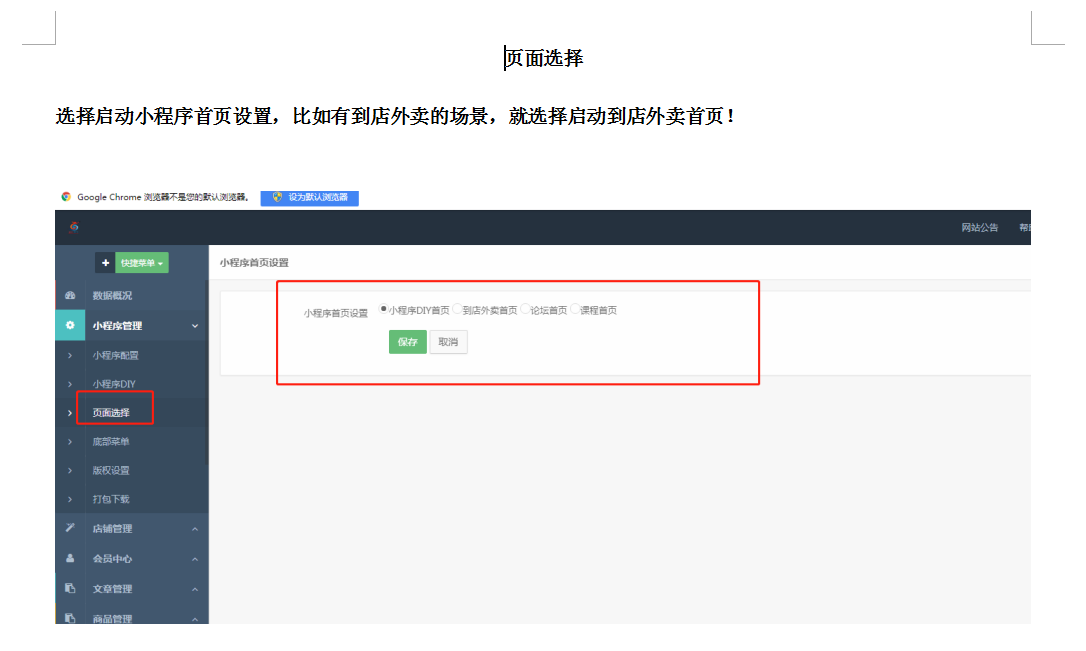The image size is (1086, 651).
Task: Click the plus icon beside 快捷菜单
Action: (105, 263)
